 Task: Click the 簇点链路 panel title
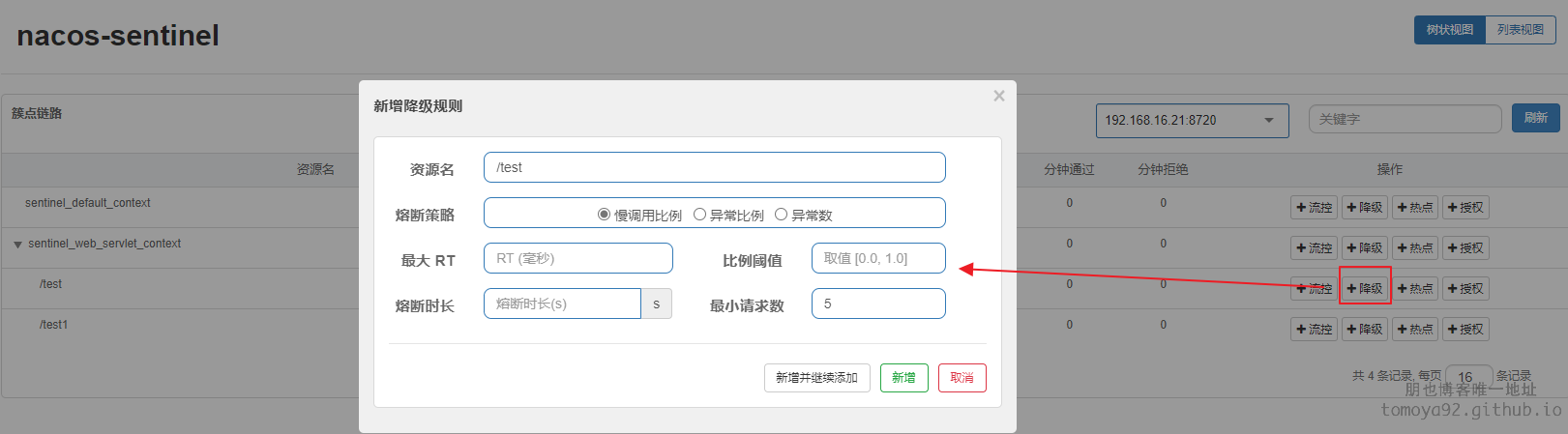(37, 113)
